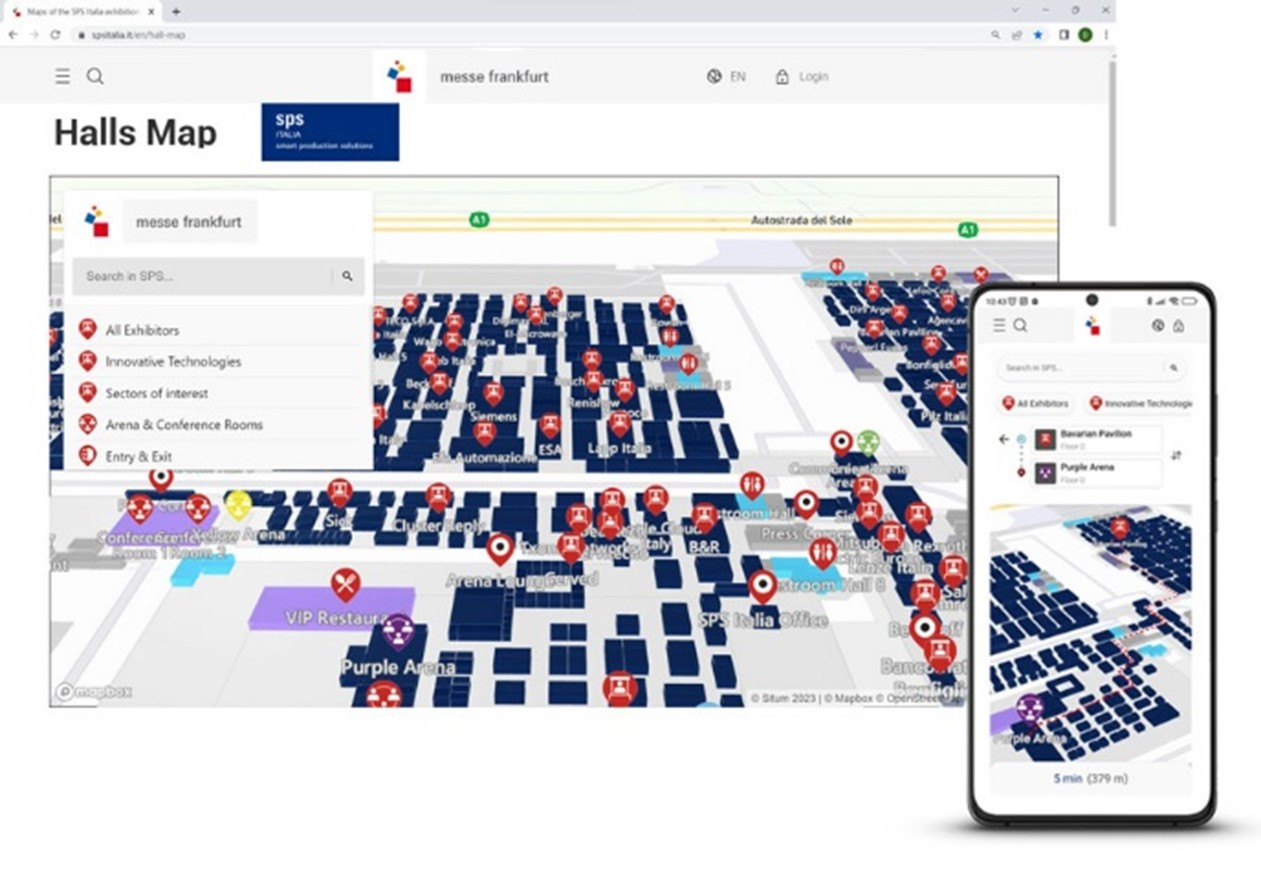Viewport: 1261px width, 869px height.
Task: Click the Messe Frankfurt logo in header
Action: tap(399, 76)
